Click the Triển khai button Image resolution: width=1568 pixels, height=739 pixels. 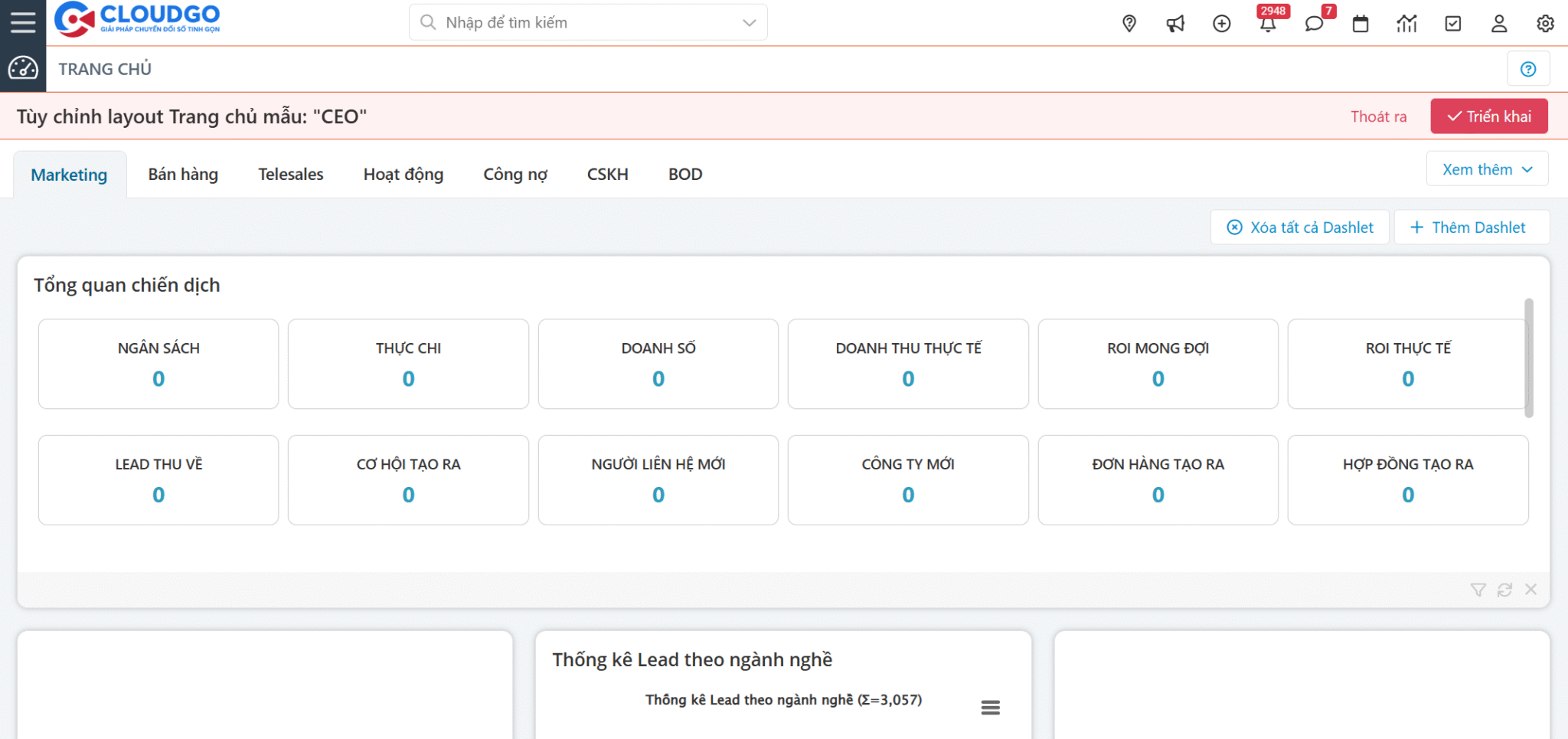(1489, 116)
